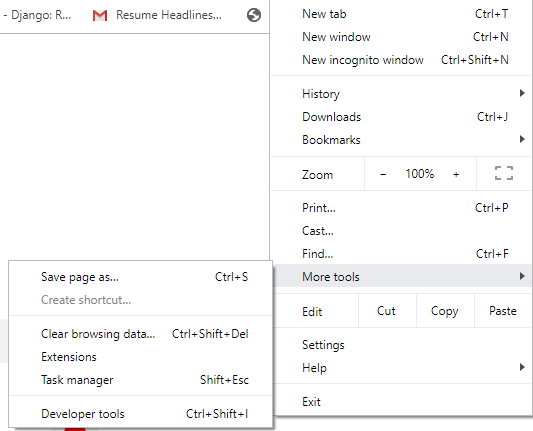Click History menu entry label
Image resolution: width=533 pixels, height=431 pixels.
(321, 94)
